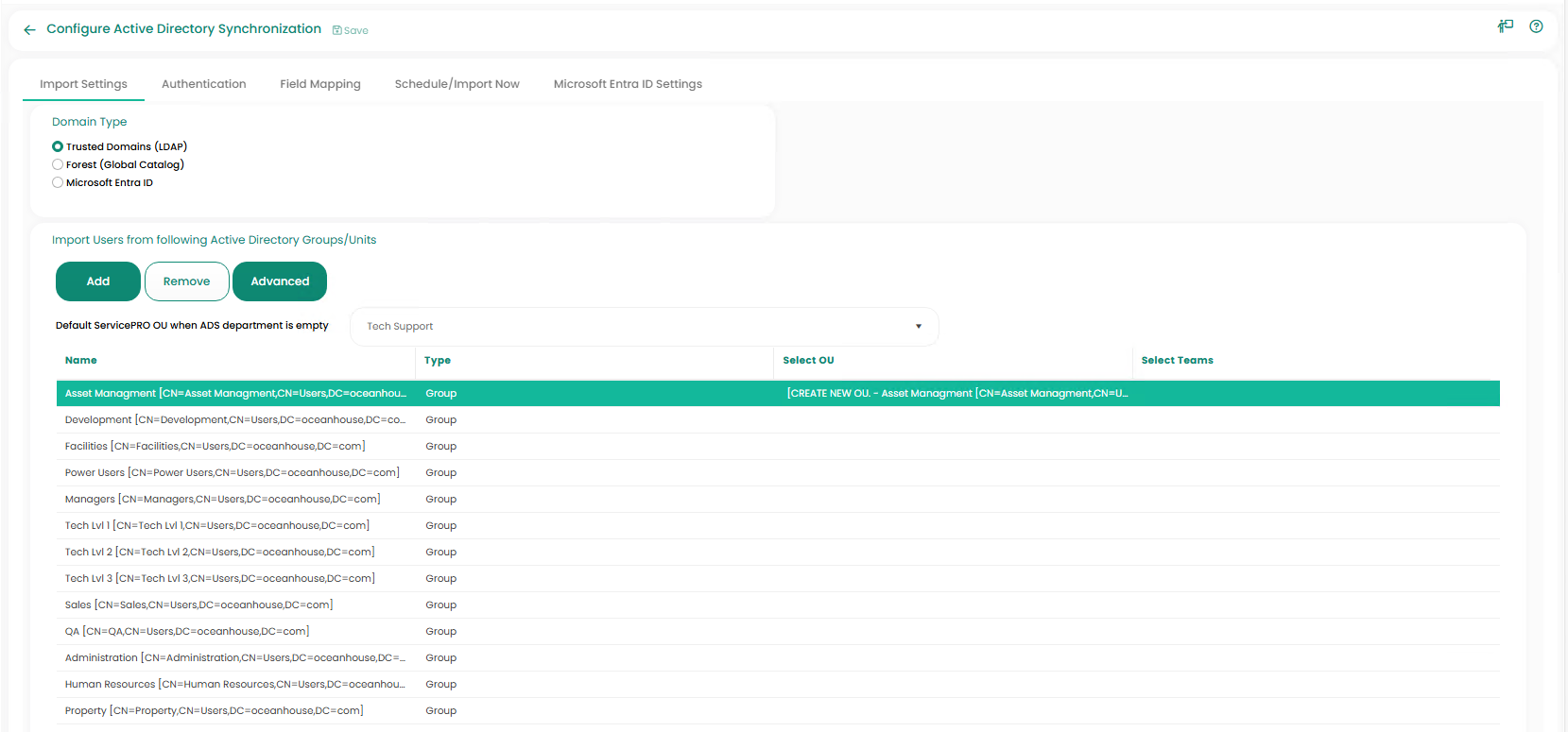Click the Save disk icon
The image size is (1568, 732).
[337, 30]
